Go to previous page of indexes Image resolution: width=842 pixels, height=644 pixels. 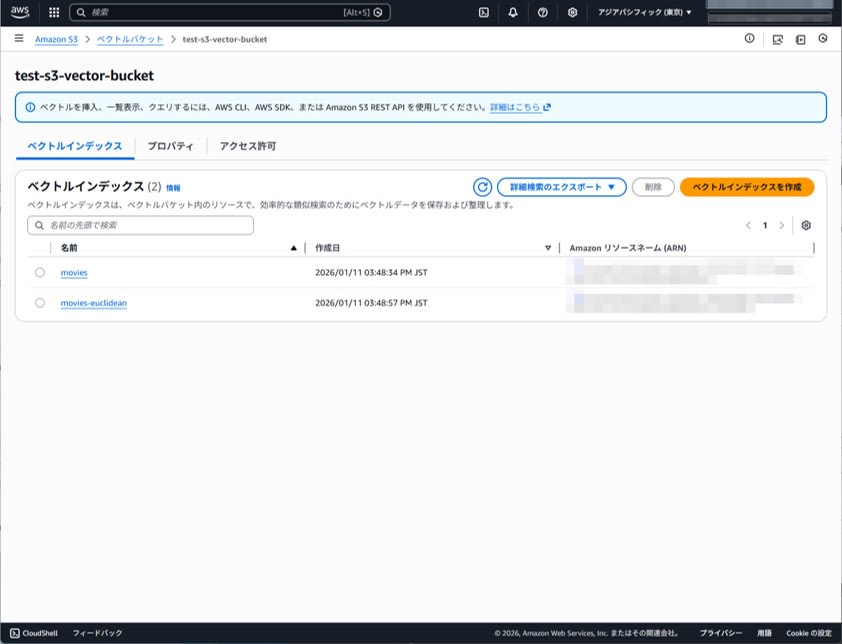748,225
